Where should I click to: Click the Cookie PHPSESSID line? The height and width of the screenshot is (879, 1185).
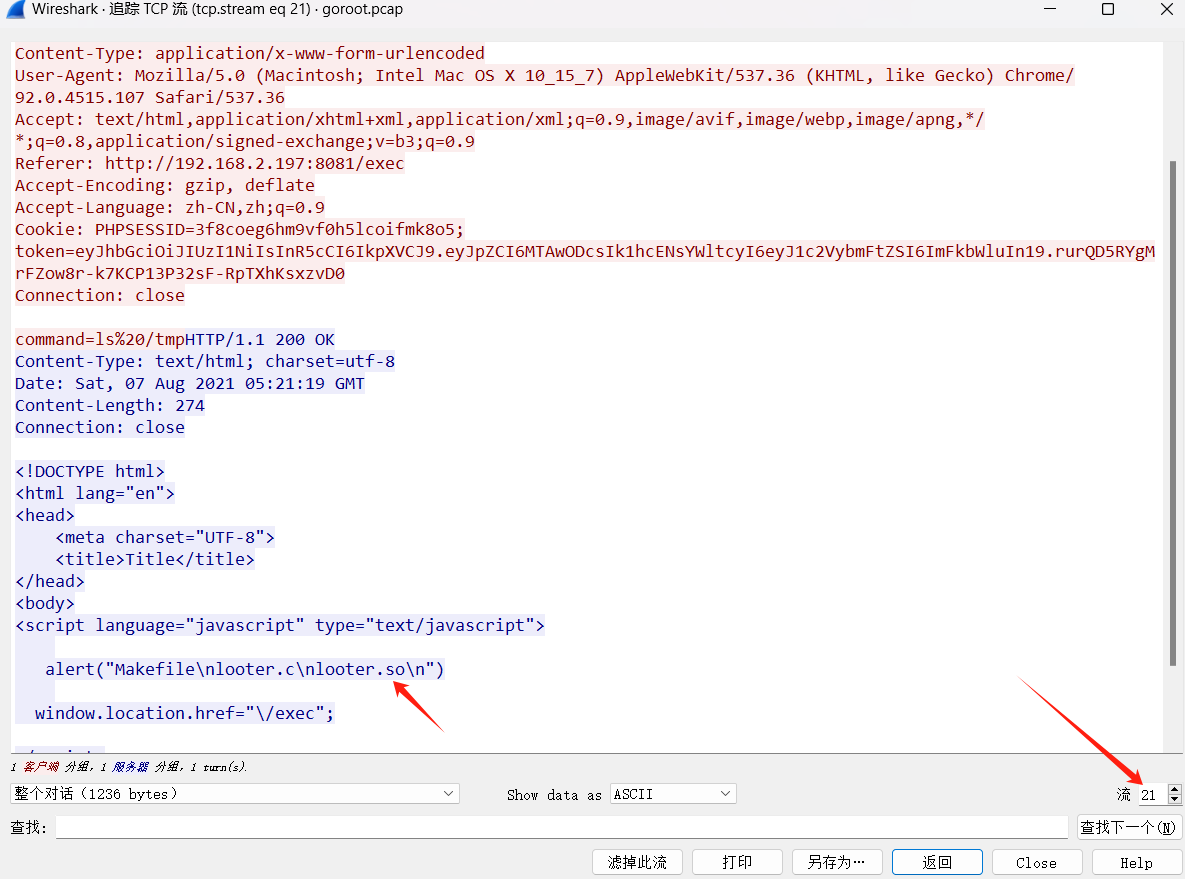tap(240, 229)
